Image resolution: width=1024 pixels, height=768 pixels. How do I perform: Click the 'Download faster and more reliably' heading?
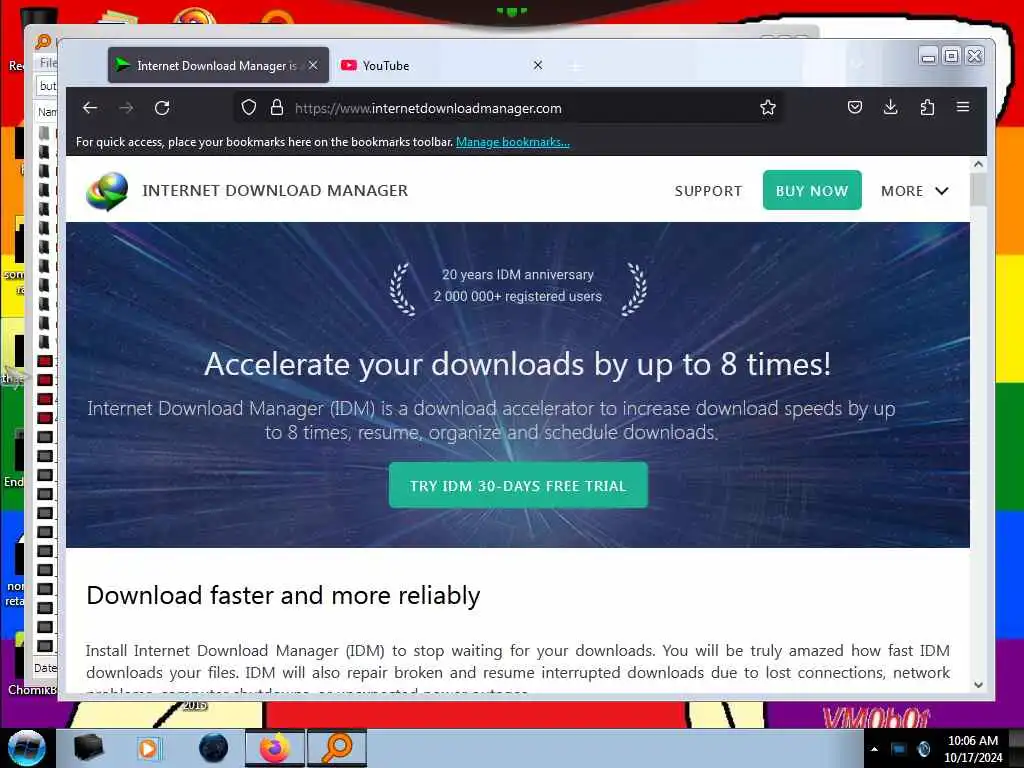coord(283,596)
